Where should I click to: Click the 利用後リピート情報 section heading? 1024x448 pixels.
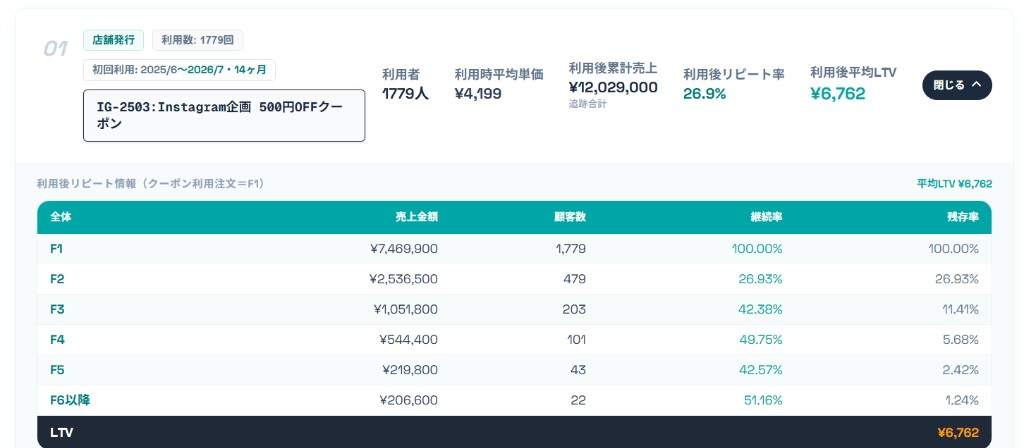[151, 184]
